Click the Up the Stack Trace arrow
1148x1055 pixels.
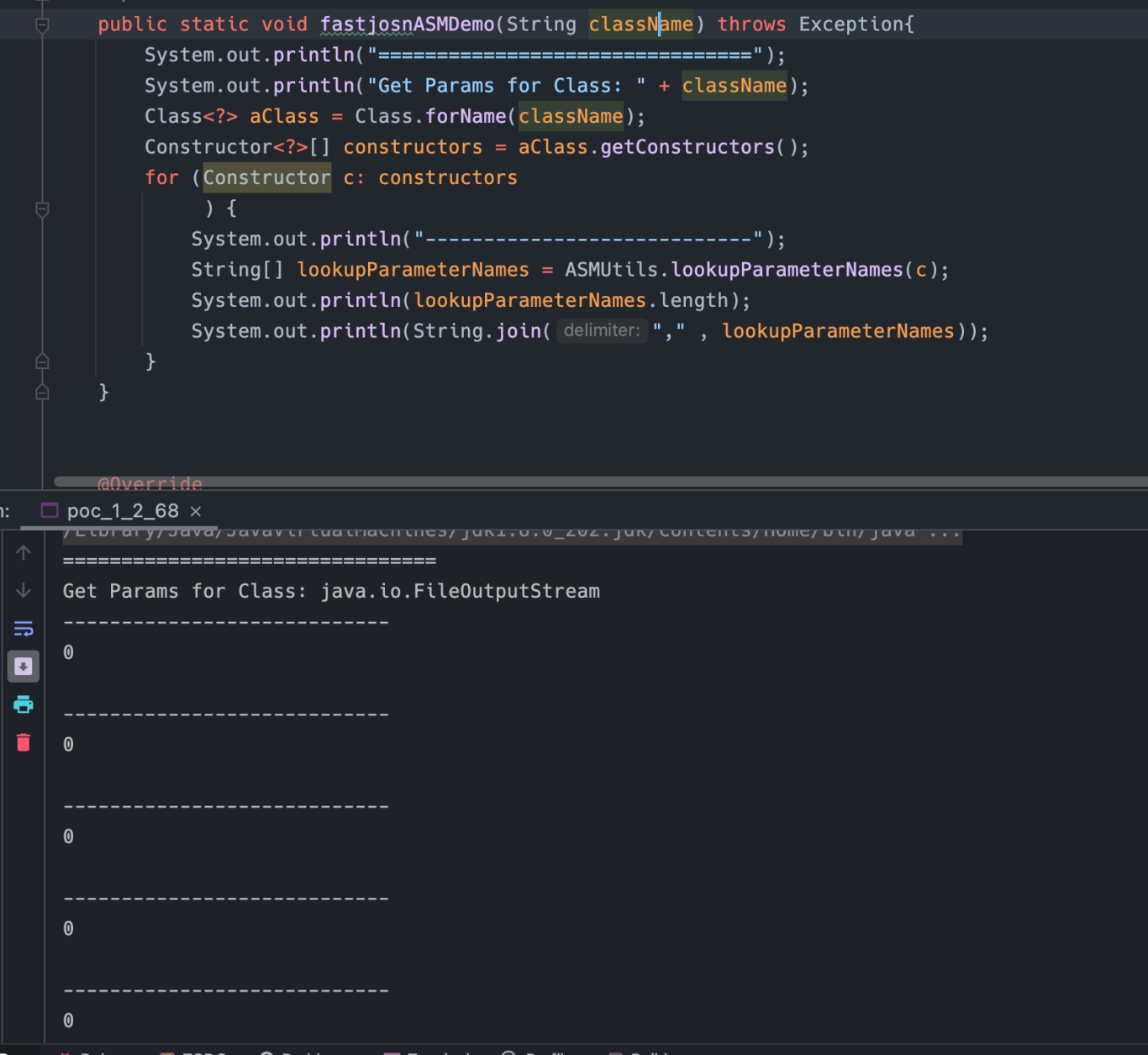[x=24, y=552]
